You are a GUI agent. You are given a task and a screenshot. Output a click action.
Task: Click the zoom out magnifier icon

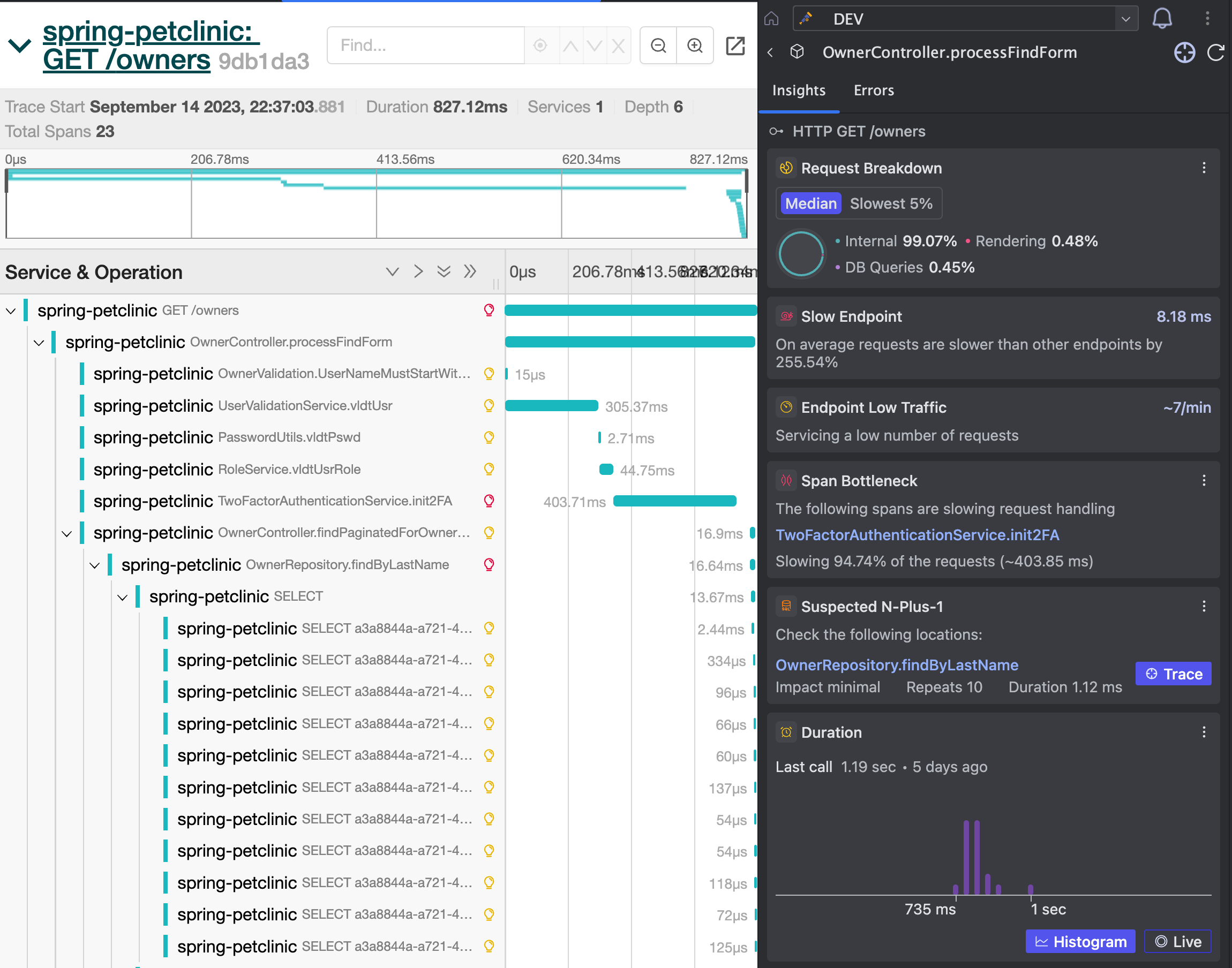point(658,46)
